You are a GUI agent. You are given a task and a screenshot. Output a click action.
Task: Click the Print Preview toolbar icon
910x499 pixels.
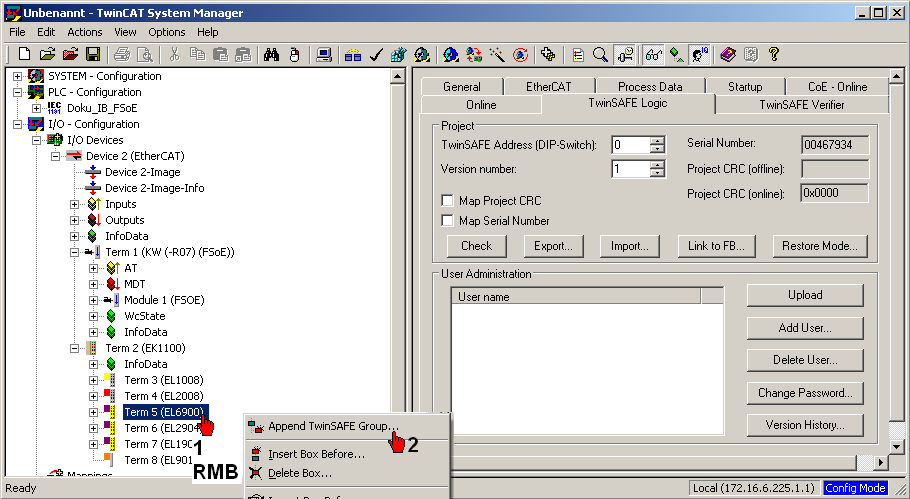(x=145, y=55)
